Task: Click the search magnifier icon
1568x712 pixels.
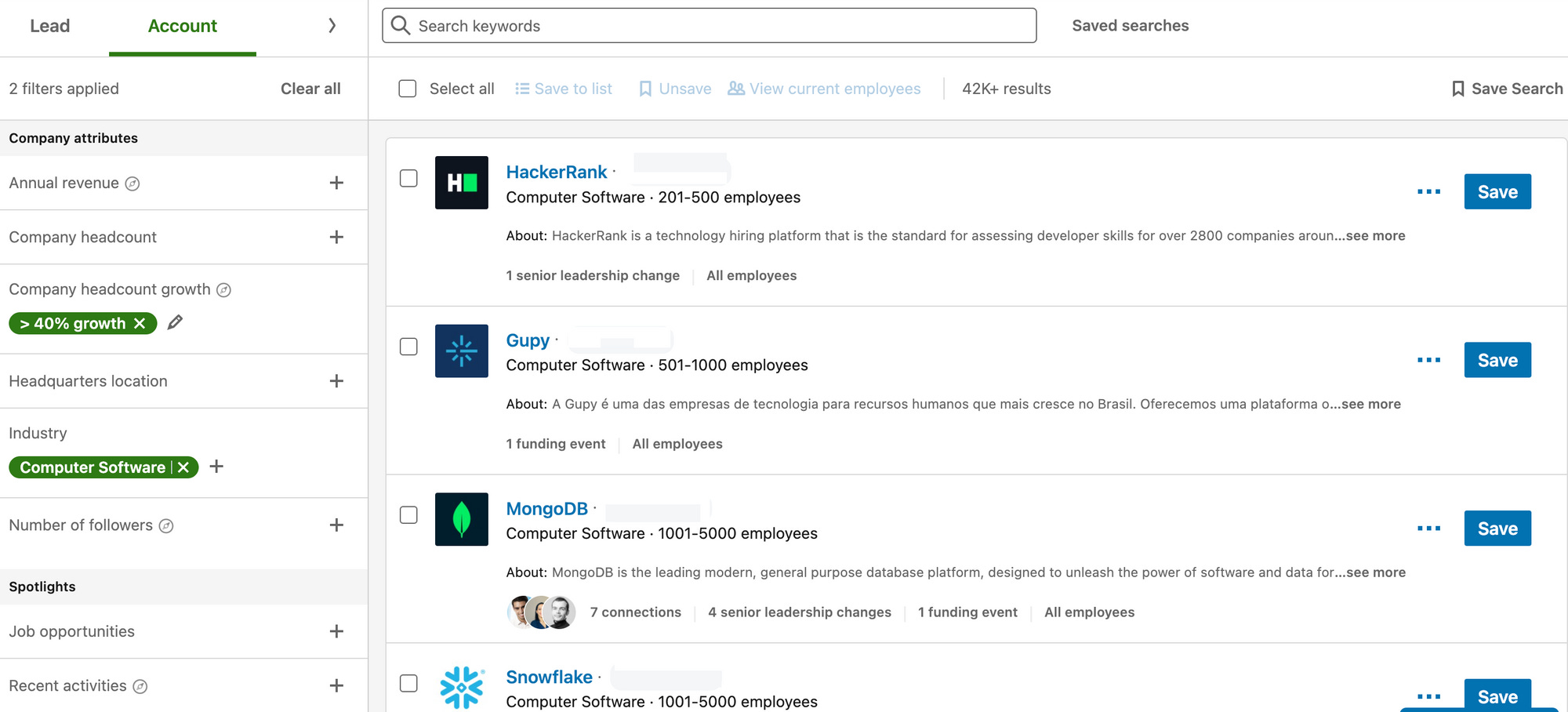Action: [401, 26]
